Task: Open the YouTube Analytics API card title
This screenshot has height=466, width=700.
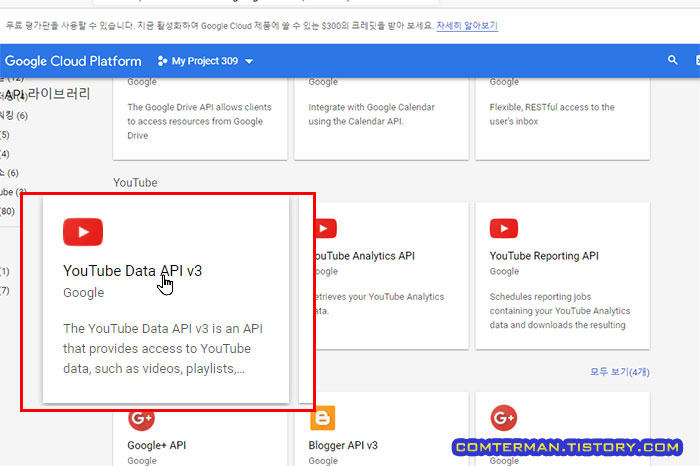Action: coord(365,256)
